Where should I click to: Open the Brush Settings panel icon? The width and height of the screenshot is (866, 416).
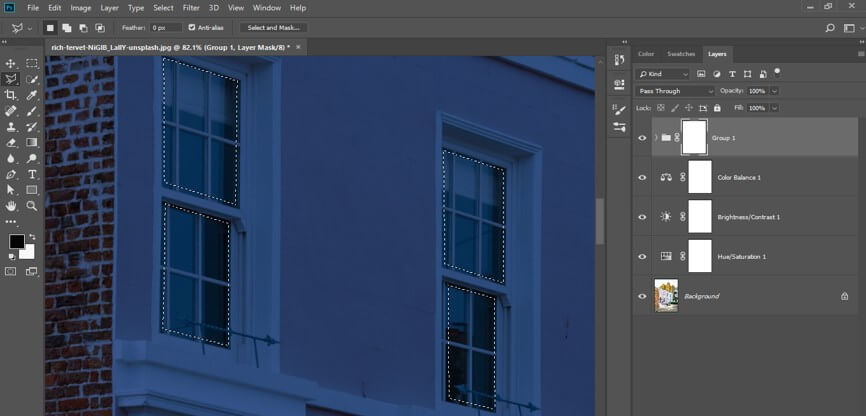pos(619,109)
